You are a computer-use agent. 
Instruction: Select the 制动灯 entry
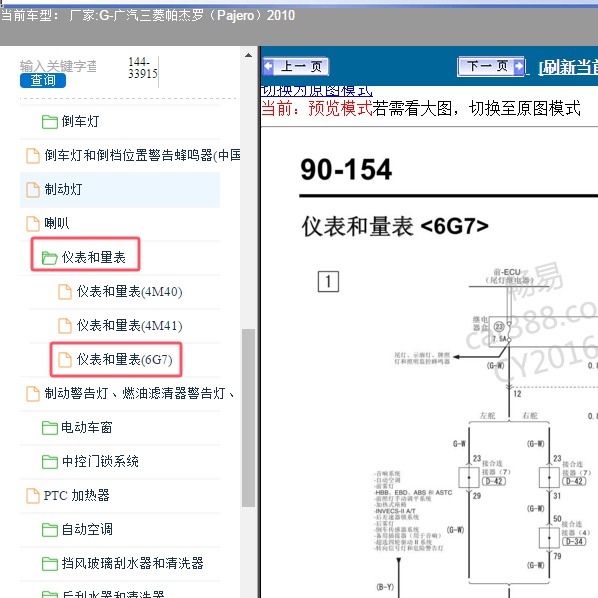click(x=120, y=190)
